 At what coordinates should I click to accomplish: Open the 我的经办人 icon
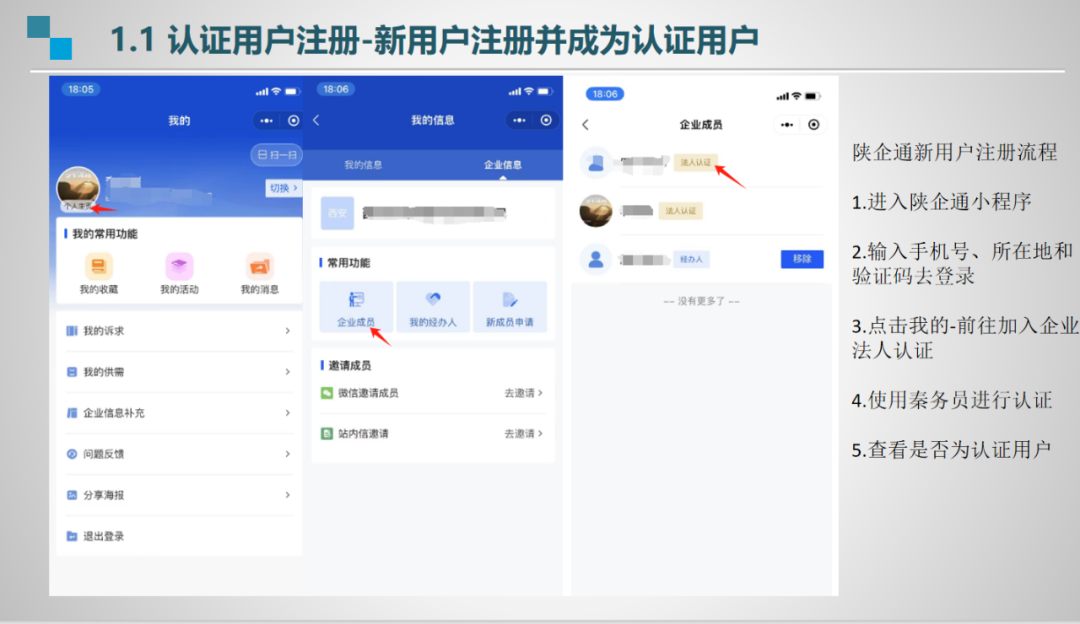pyautogui.click(x=433, y=300)
